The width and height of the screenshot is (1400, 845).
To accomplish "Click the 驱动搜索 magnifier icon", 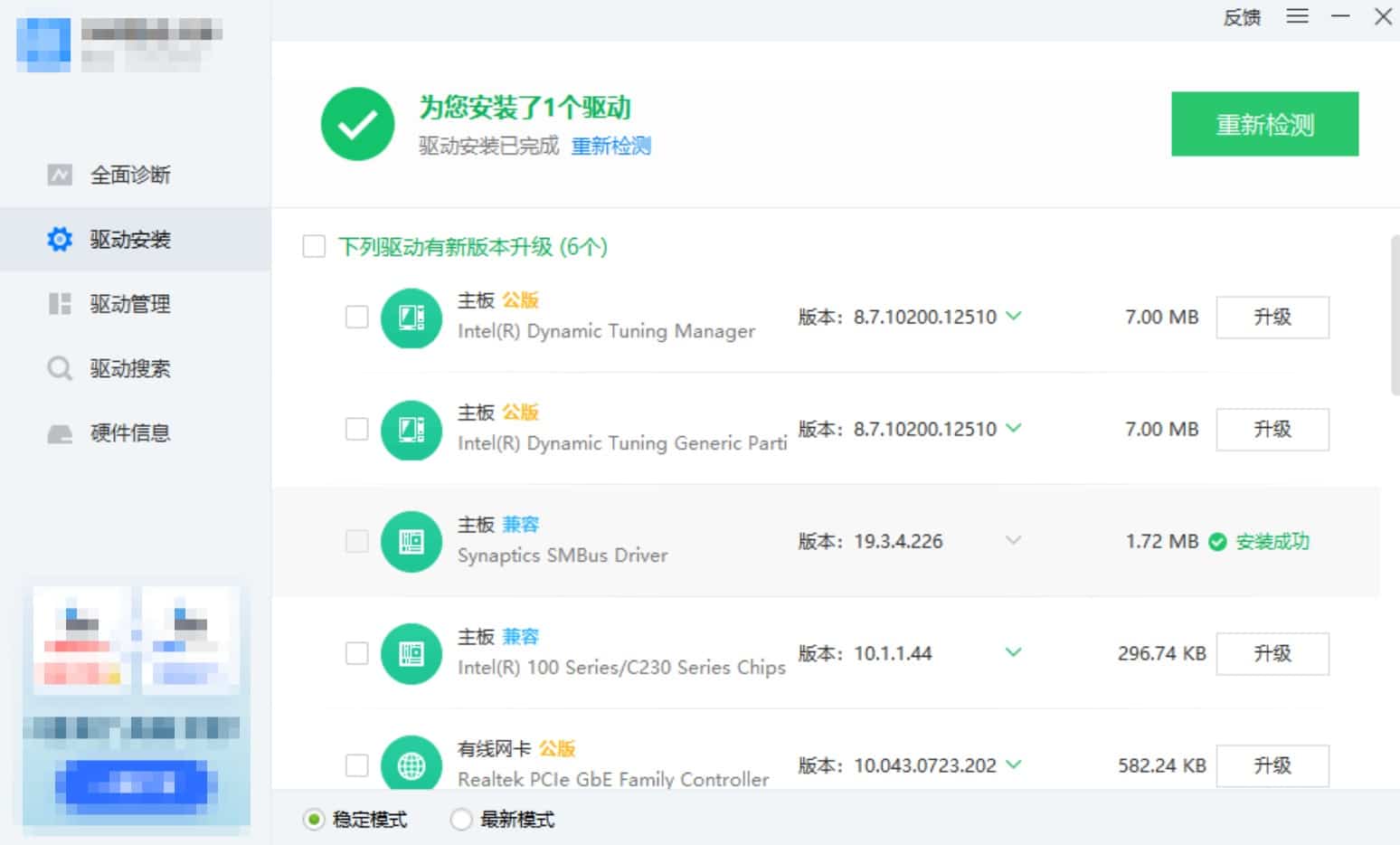I will [60, 368].
